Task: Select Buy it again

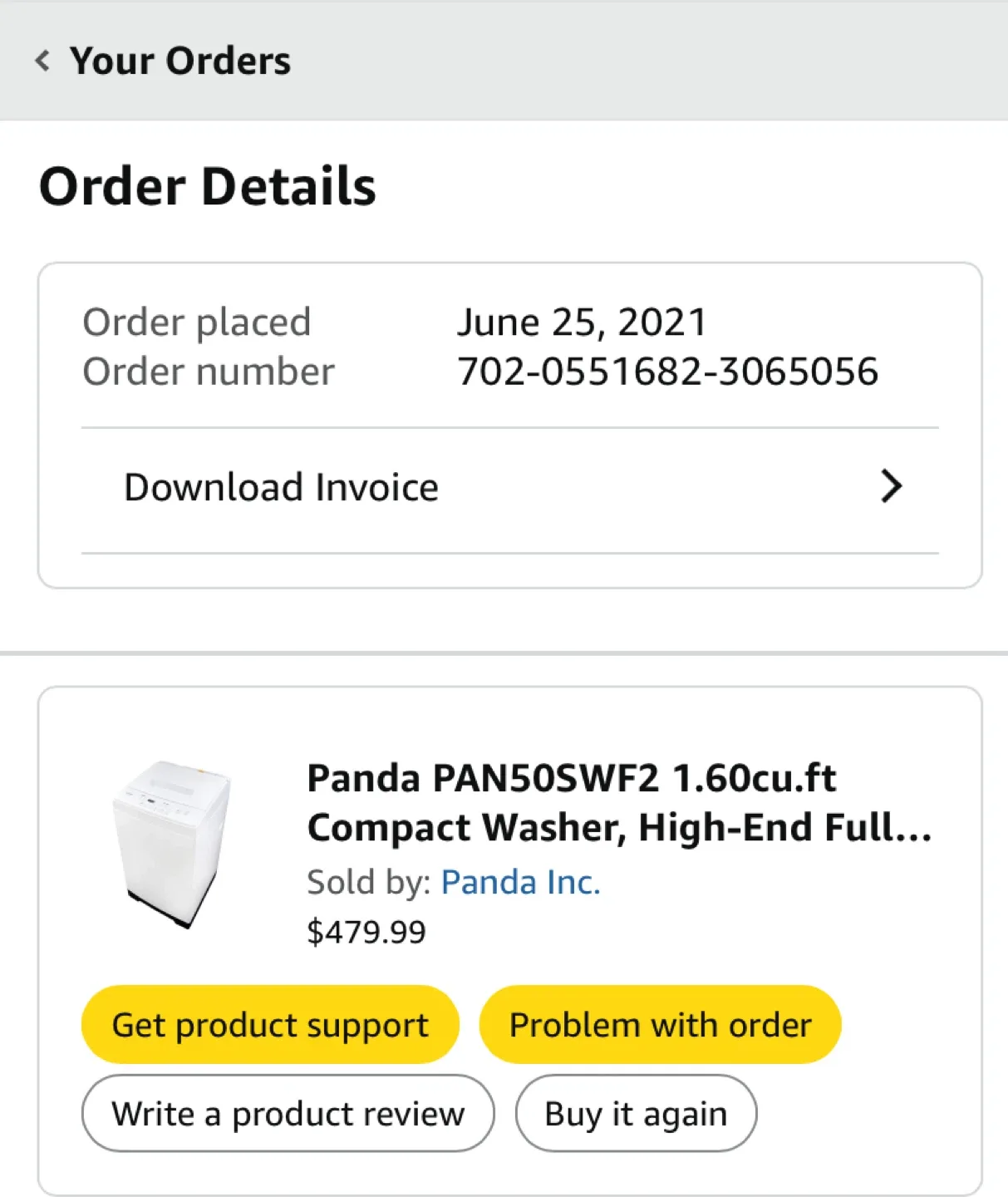Action: [635, 1113]
